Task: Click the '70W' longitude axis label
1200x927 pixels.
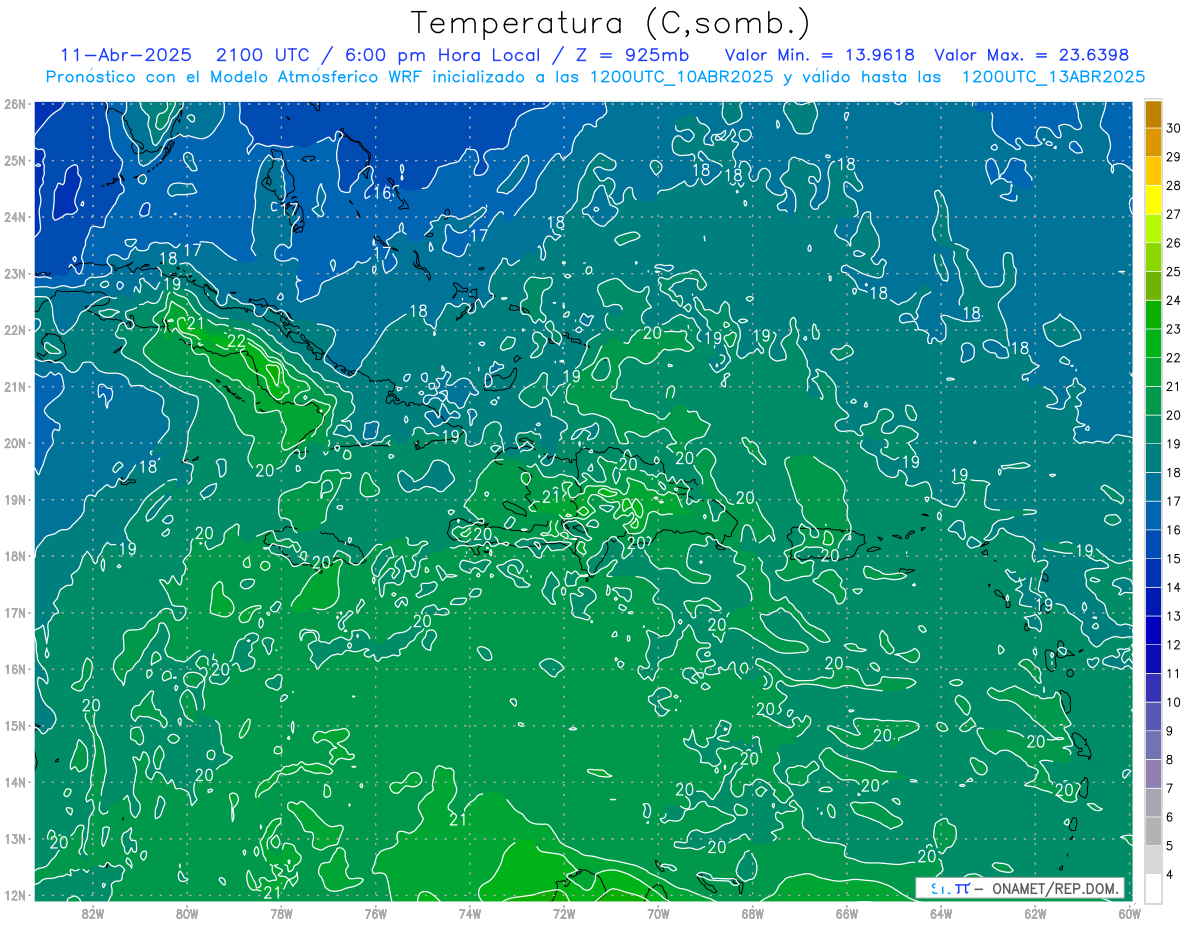Action: pos(658,913)
